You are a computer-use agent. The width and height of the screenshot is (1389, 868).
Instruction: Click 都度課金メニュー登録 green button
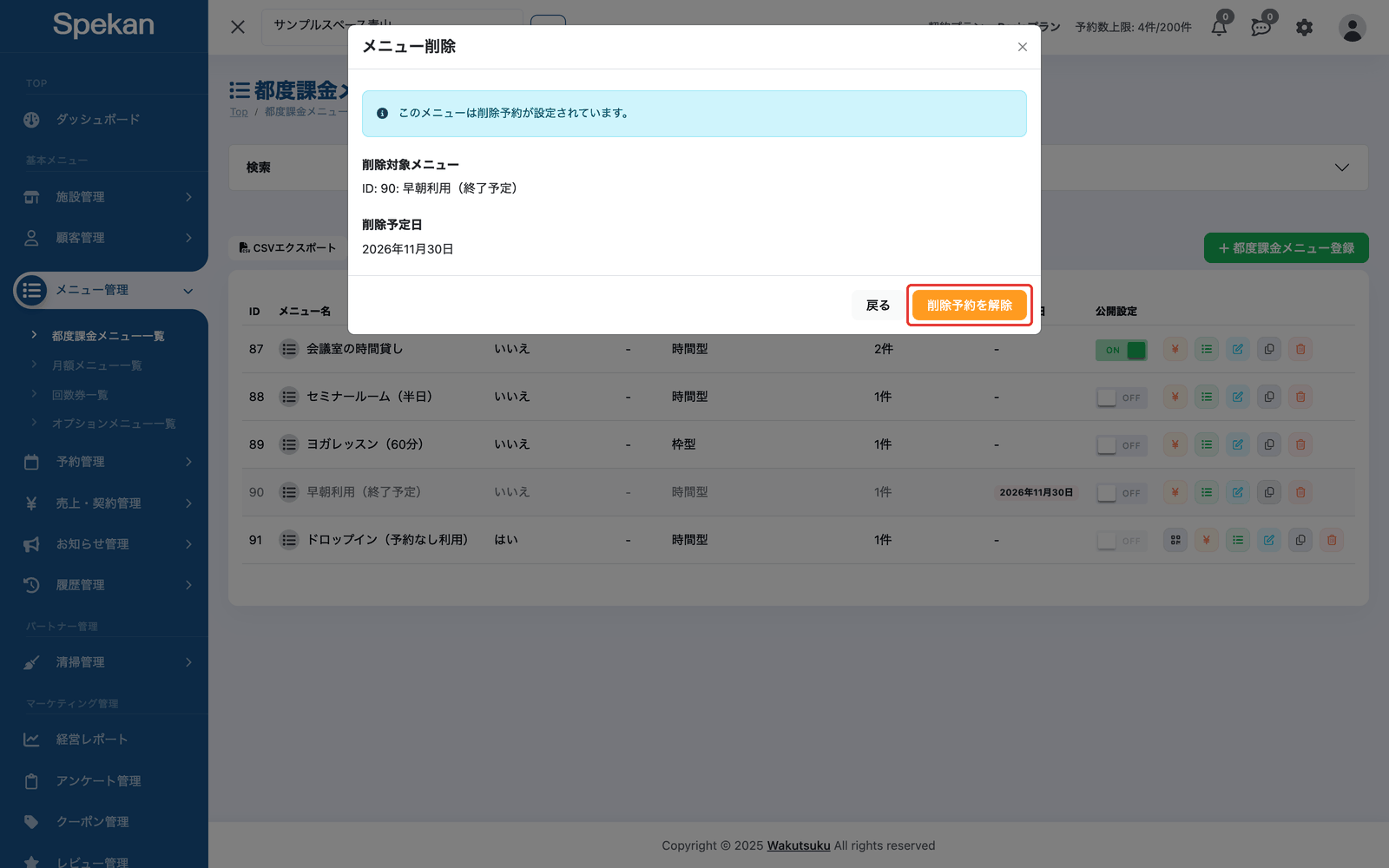pos(1286,248)
